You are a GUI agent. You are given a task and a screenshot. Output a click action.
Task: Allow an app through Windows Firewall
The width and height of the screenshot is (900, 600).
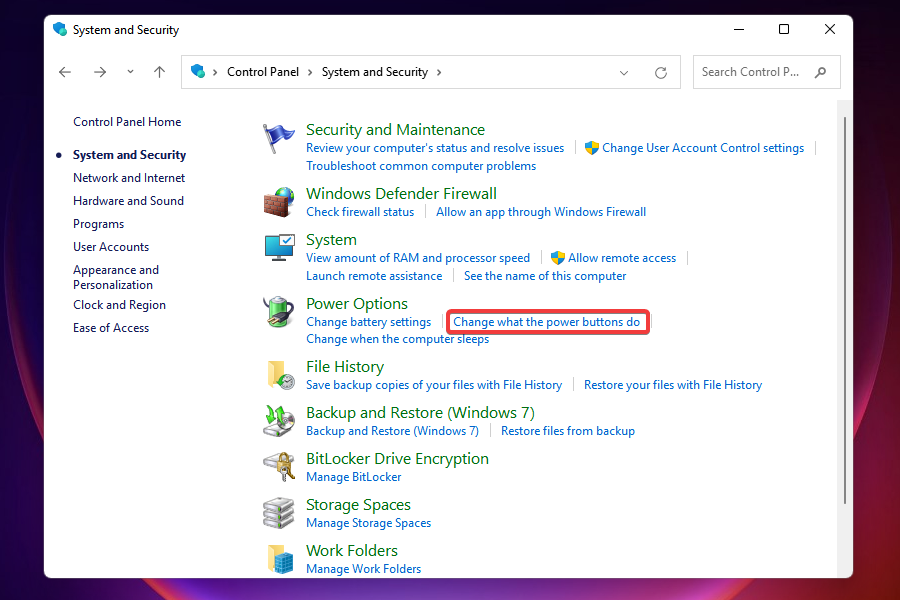[x=541, y=212]
